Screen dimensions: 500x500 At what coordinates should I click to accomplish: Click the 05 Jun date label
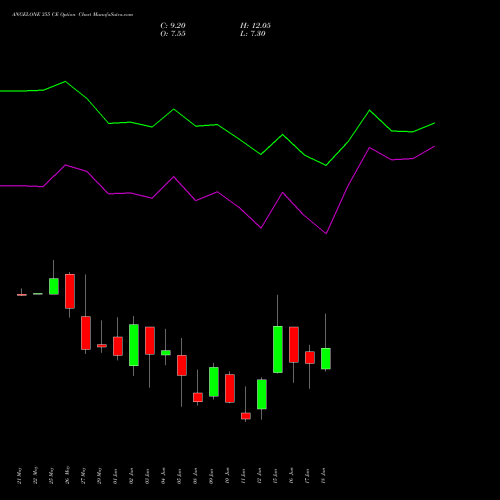pos(179,476)
